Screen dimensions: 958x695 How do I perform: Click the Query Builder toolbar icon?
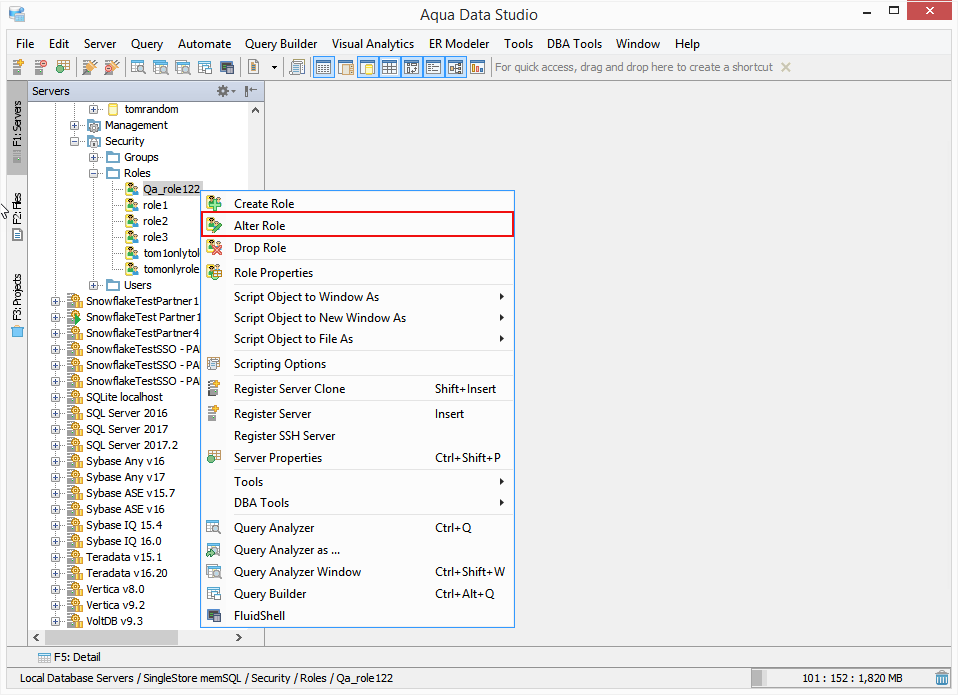point(205,67)
